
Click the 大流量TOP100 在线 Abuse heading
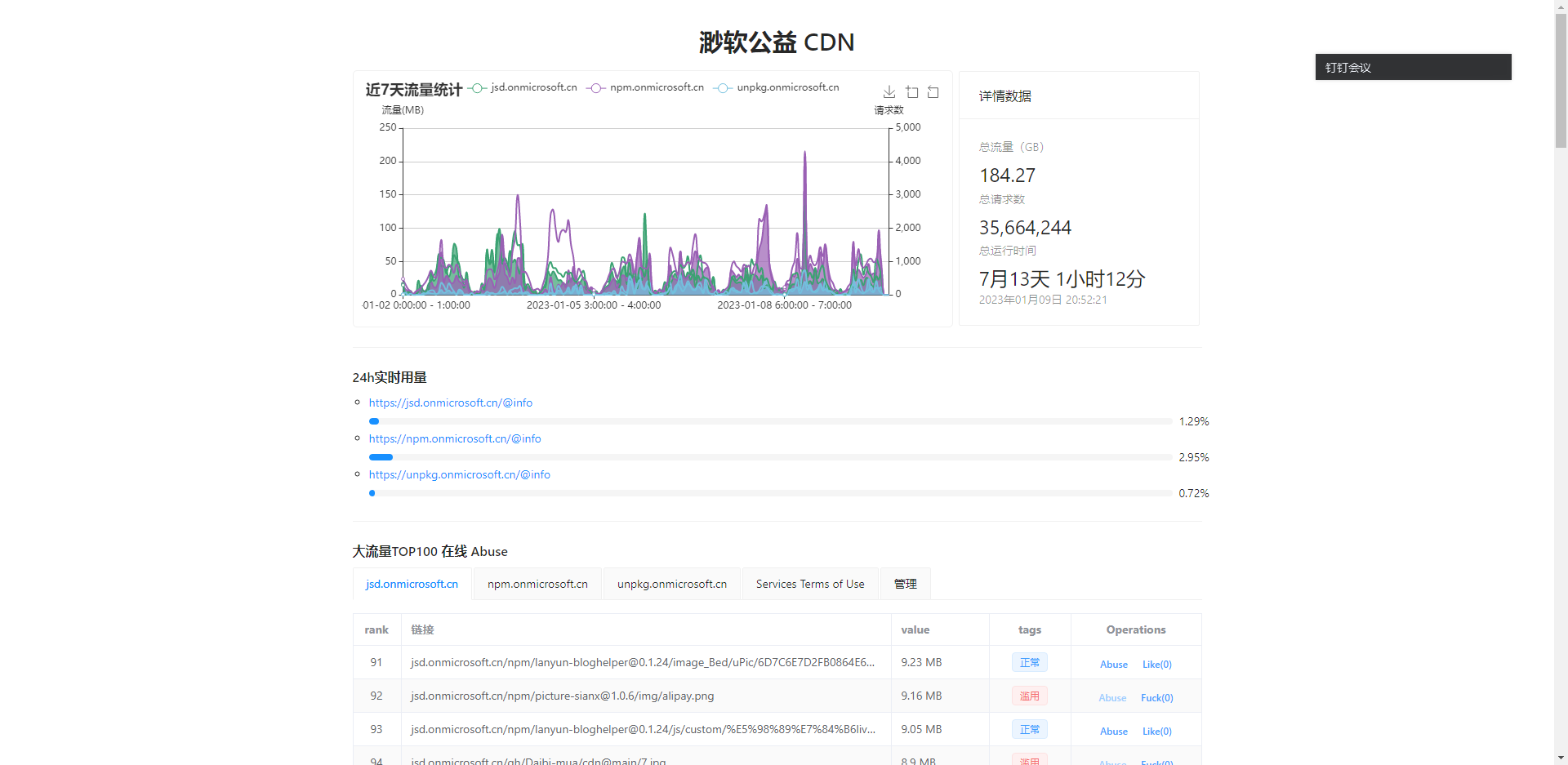[430, 551]
